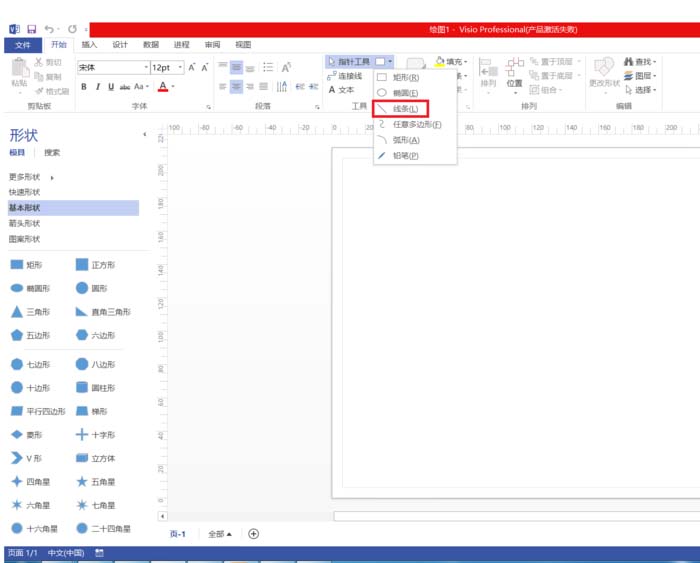This screenshot has width=700, height=563.
Task: Collapse the Shapes pane with the arrow
Action: (x=144, y=134)
